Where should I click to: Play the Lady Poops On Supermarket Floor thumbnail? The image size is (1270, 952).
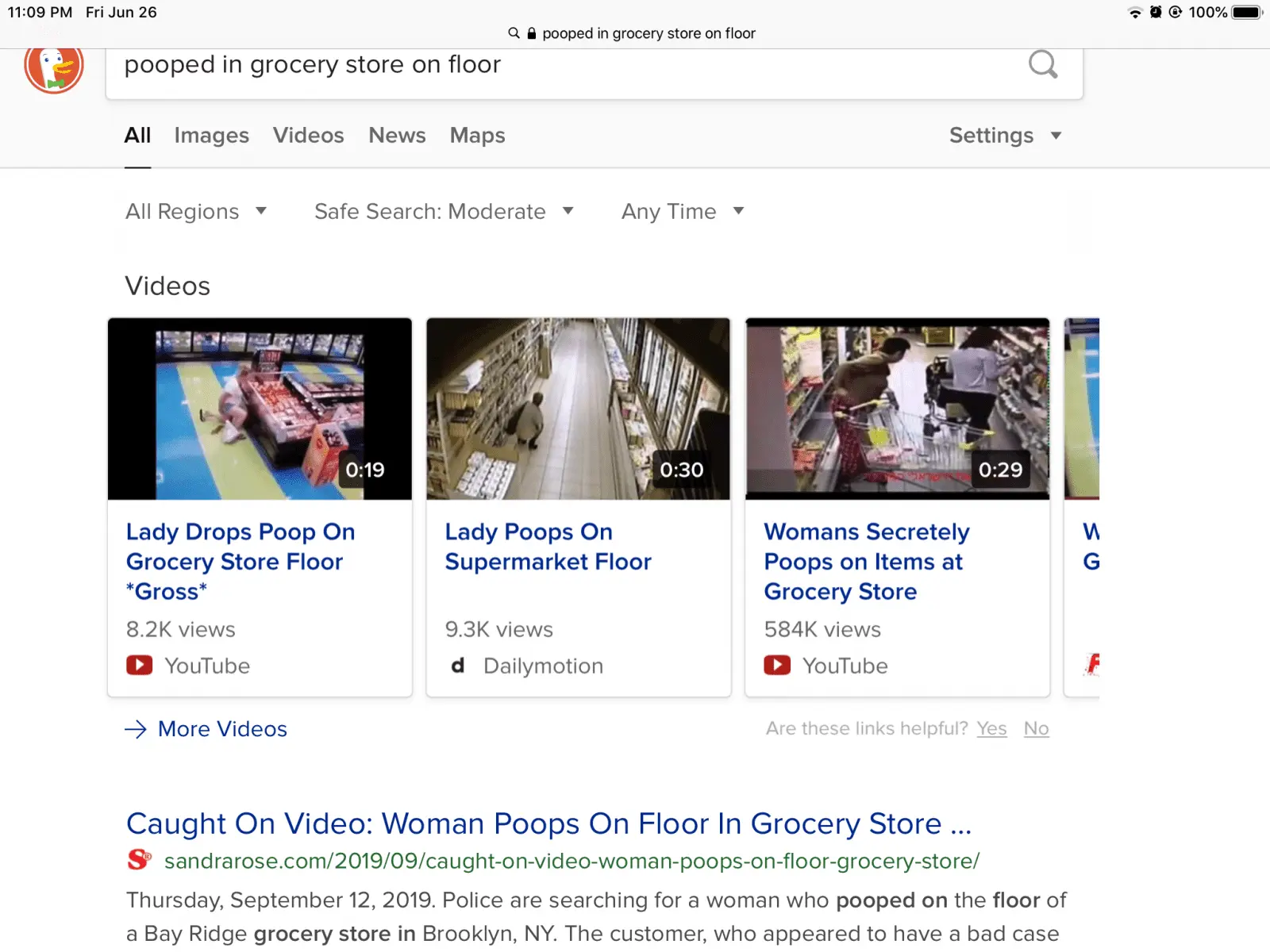tap(578, 409)
